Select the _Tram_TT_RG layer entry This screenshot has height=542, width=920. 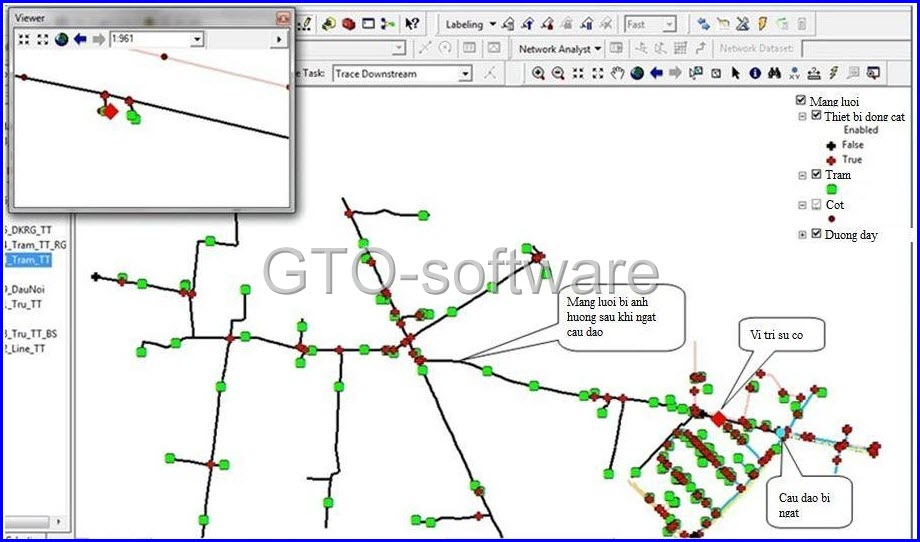35,245
